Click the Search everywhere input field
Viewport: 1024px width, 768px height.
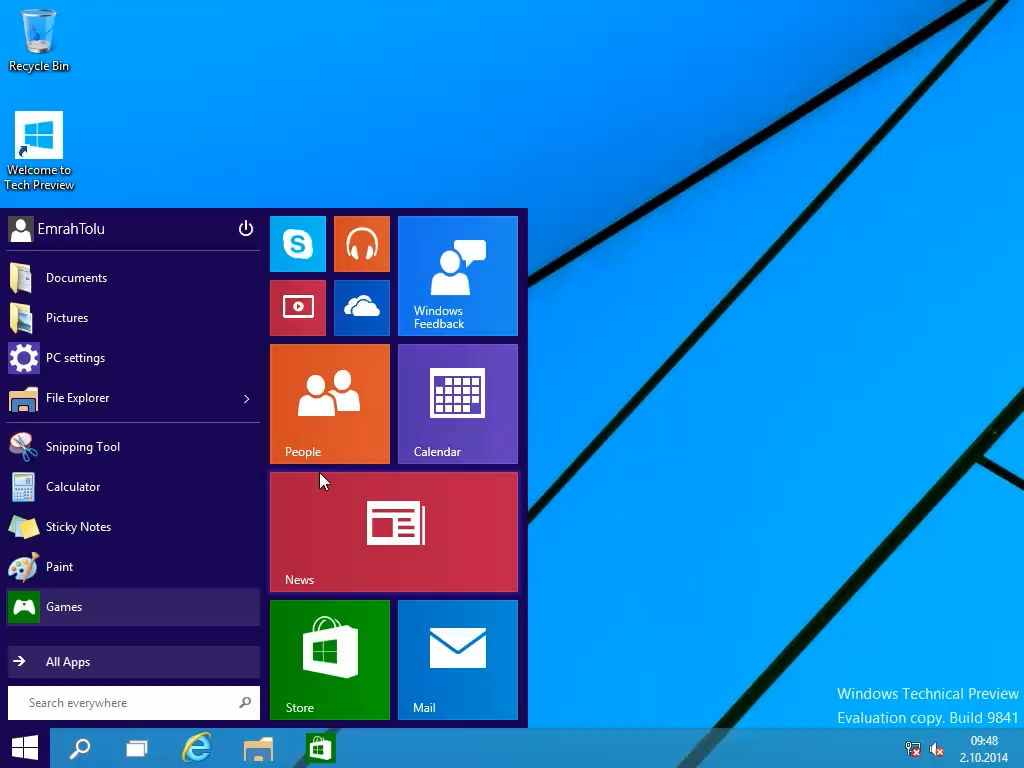click(x=134, y=703)
